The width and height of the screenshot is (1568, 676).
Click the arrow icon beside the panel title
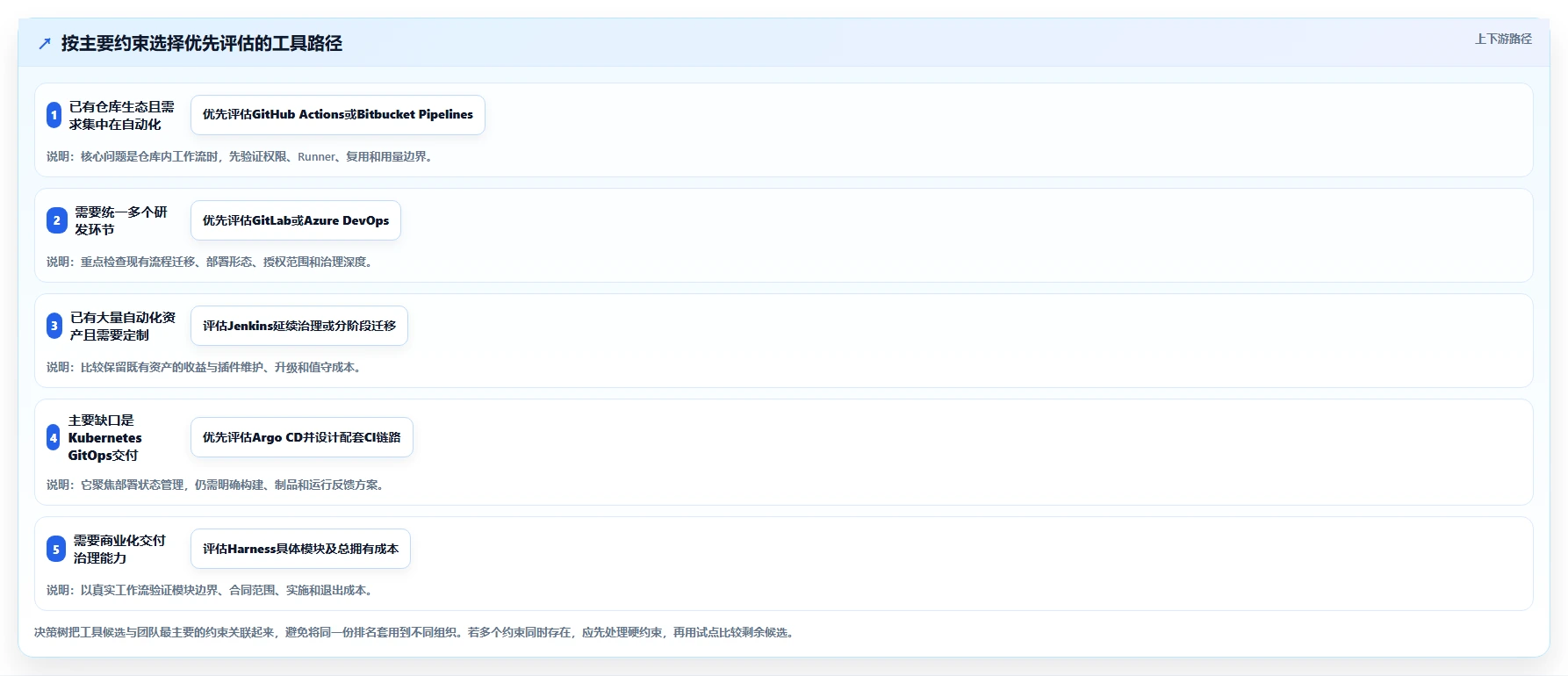[x=45, y=44]
